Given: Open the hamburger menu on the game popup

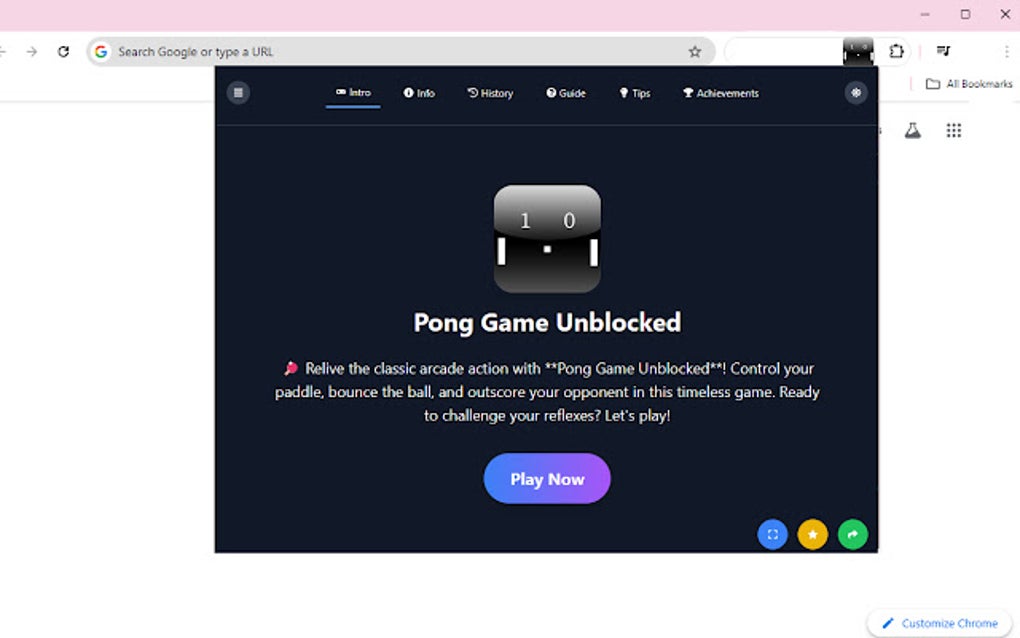Looking at the screenshot, I should (x=238, y=92).
